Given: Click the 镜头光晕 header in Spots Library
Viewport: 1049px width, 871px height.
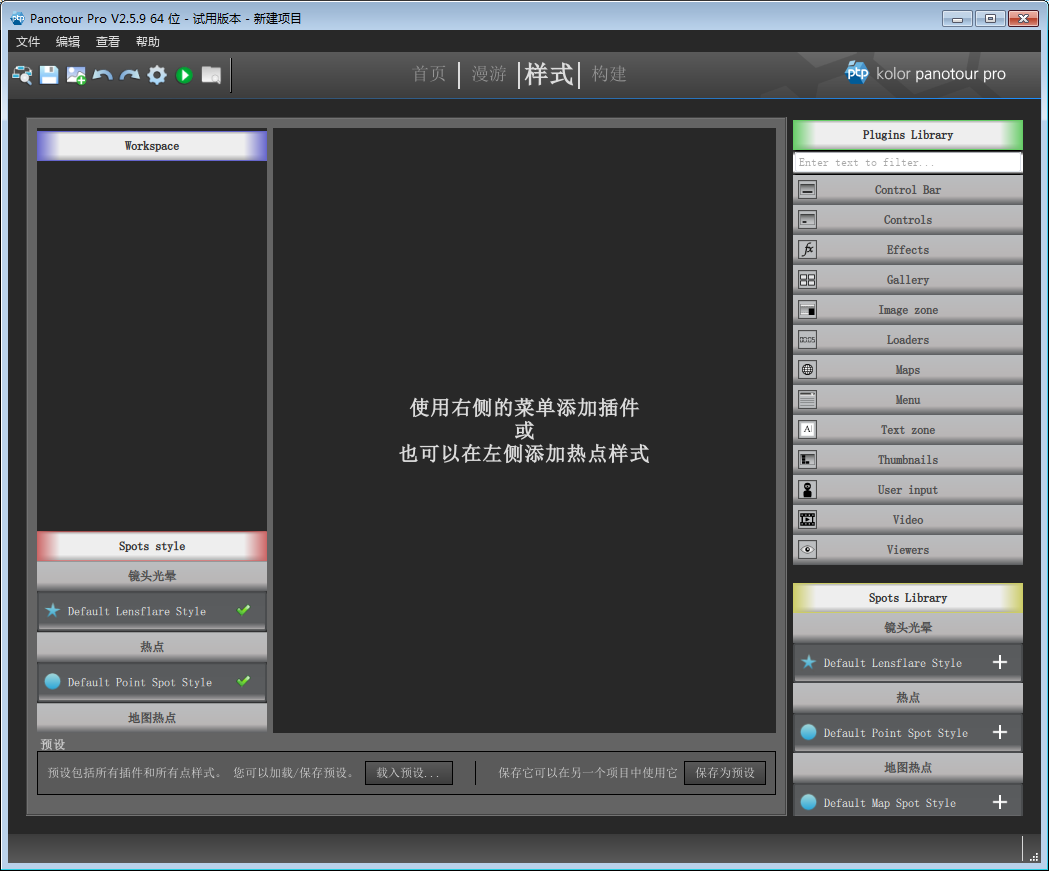Looking at the screenshot, I should [x=908, y=627].
